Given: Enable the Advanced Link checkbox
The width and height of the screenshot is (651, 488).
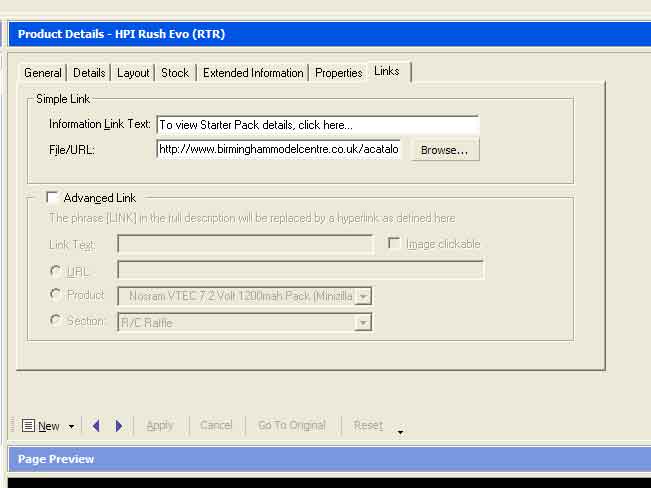Looking at the screenshot, I should (x=52, y=198).
